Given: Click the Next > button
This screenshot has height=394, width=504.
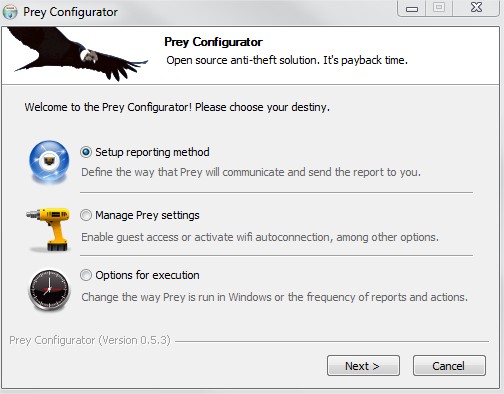Looking at the screenshot, I should click(363, 366).
